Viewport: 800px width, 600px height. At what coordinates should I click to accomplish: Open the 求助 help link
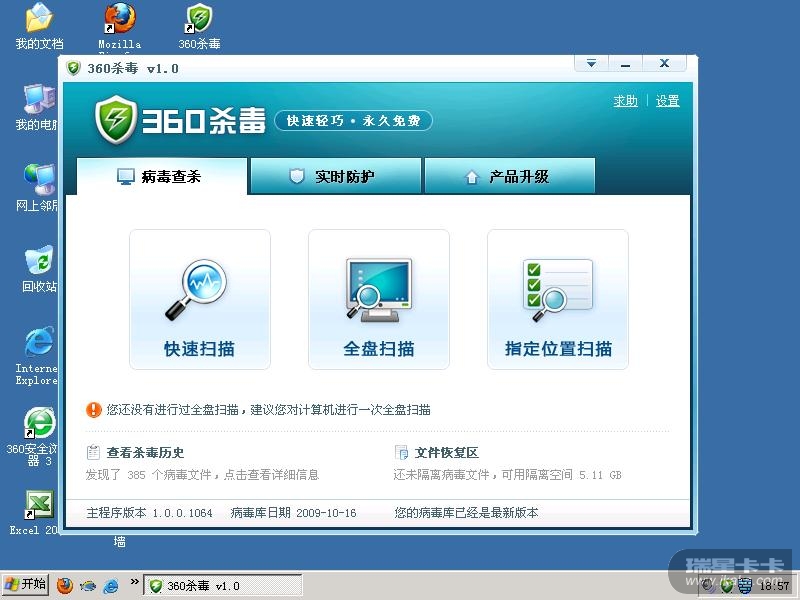626,101
